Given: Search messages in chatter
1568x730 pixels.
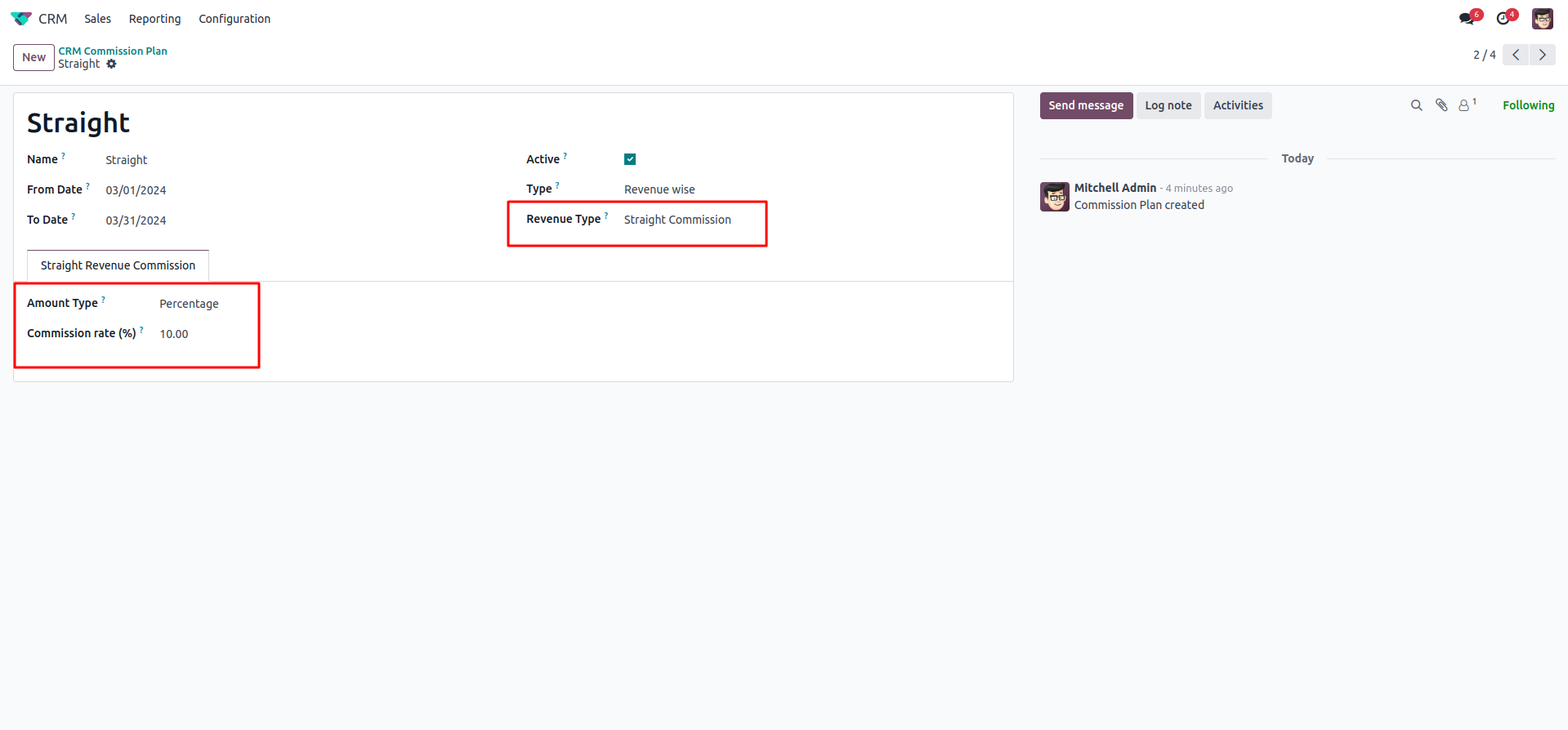Looking at the screenshot, I should click(x=1416, y=105).
